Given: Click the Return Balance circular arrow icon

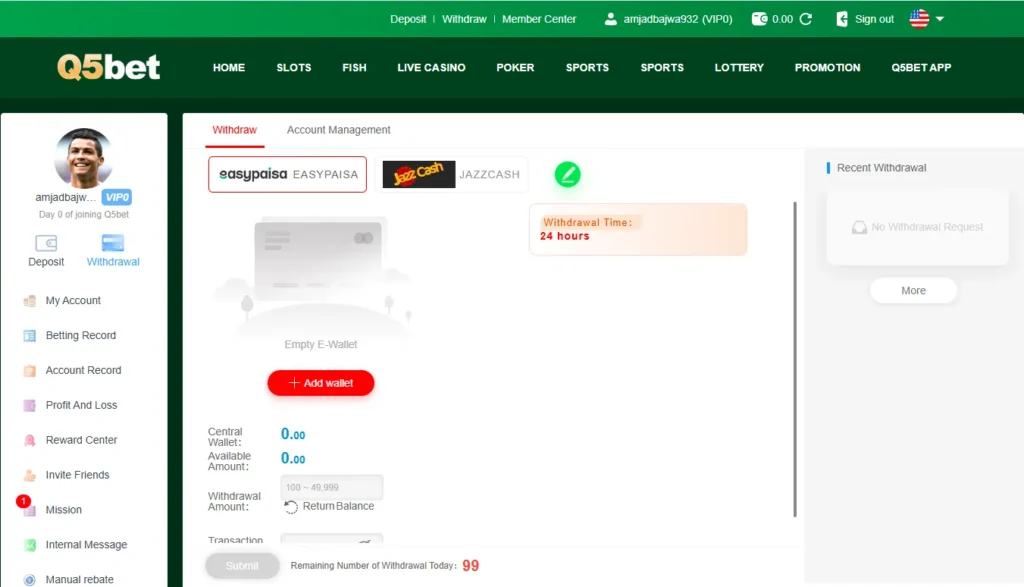Looking at the screenshot, I should tap(291, 507).
